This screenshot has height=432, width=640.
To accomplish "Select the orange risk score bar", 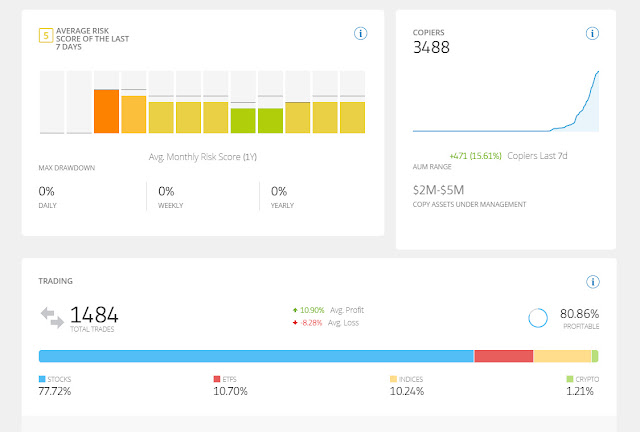I will click(107, 111).
